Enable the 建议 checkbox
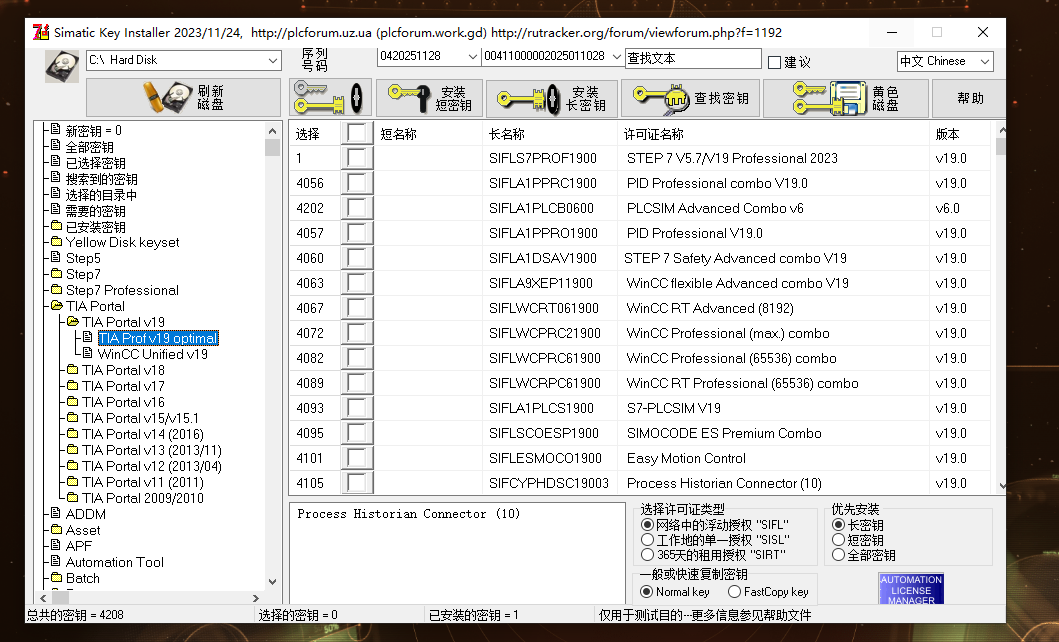Image resolution: width=1059 pixels, height=642 pixels. 774,62
